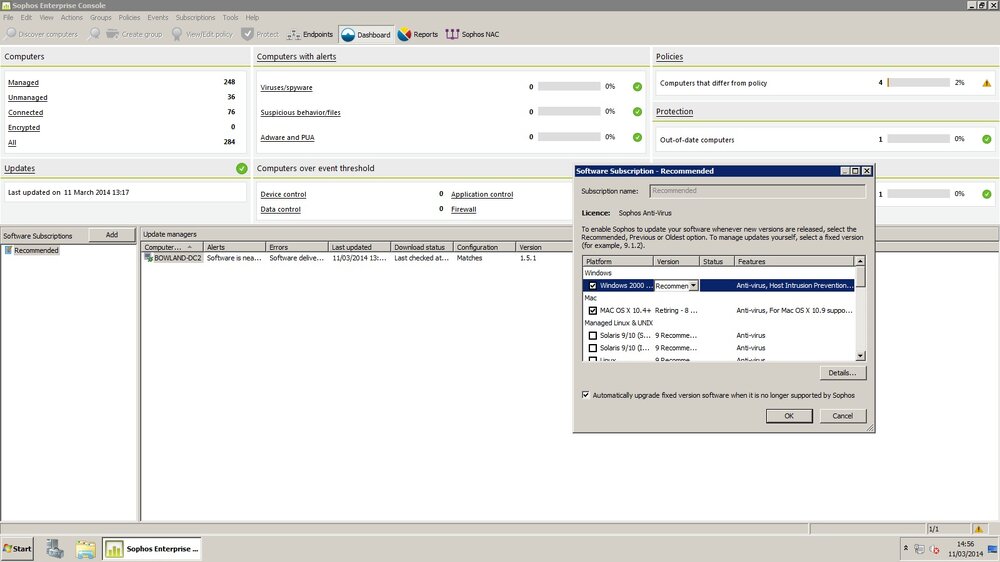
Task: Click the BOWLAND-DC2 computer icon
Action: 149,258
